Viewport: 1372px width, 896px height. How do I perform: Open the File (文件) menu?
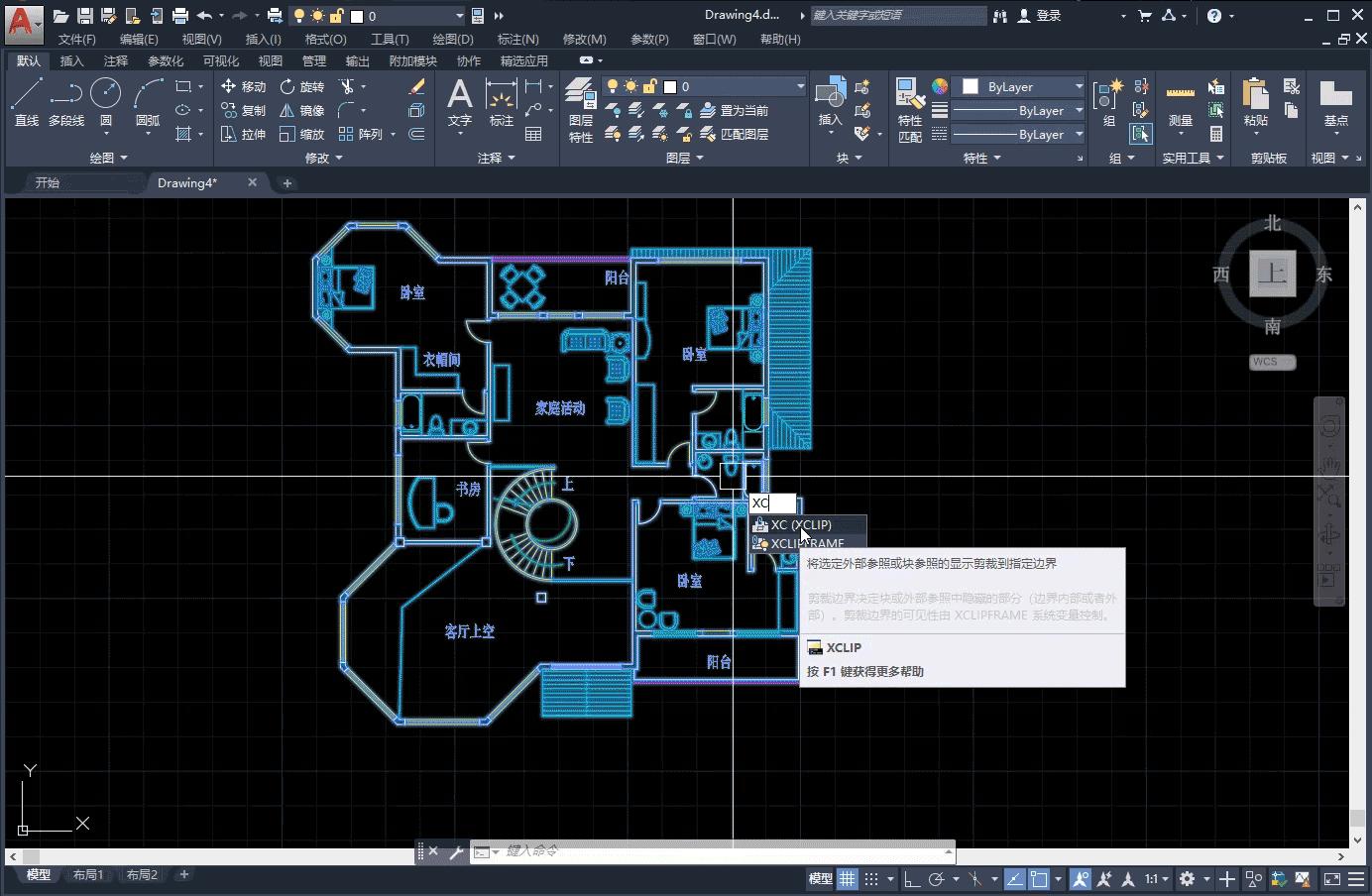[x=76, y=39]
